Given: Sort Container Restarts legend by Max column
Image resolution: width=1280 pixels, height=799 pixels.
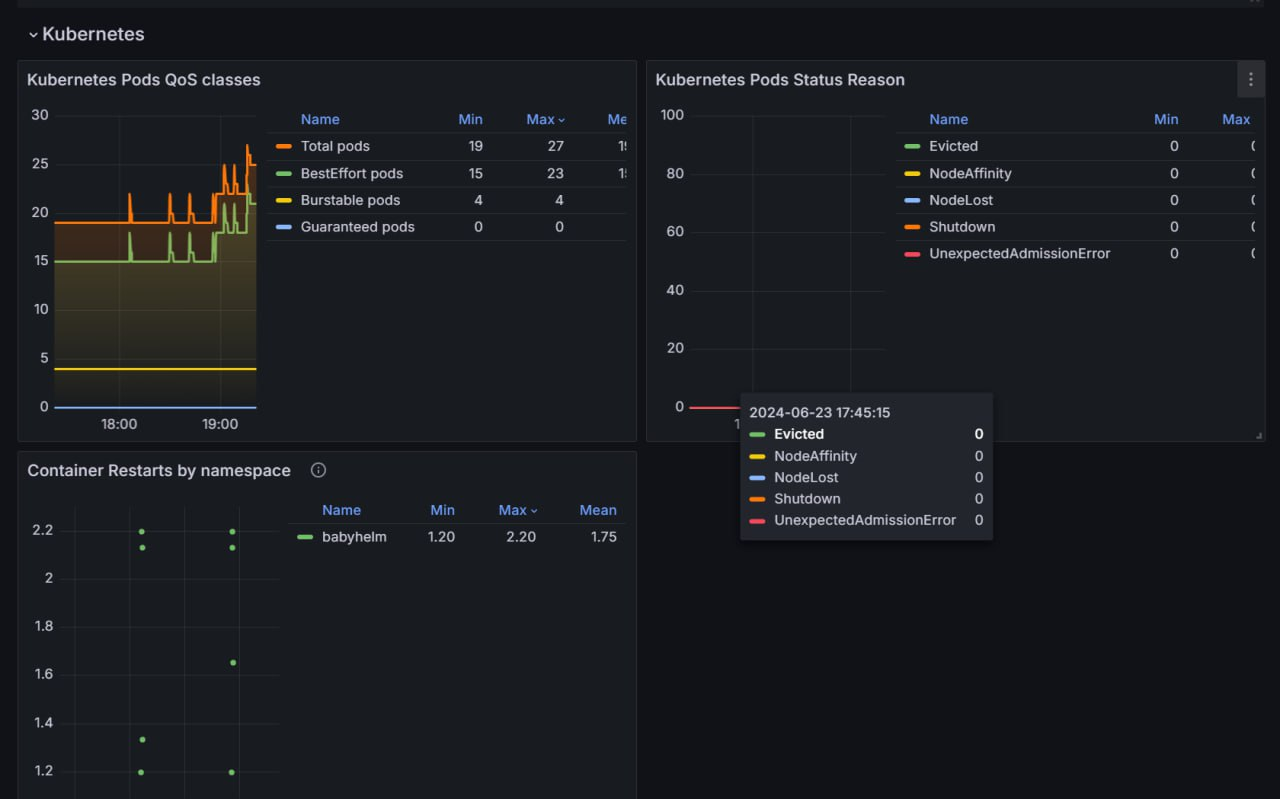Looking at the screenshot, I should [x=518, y=510].
